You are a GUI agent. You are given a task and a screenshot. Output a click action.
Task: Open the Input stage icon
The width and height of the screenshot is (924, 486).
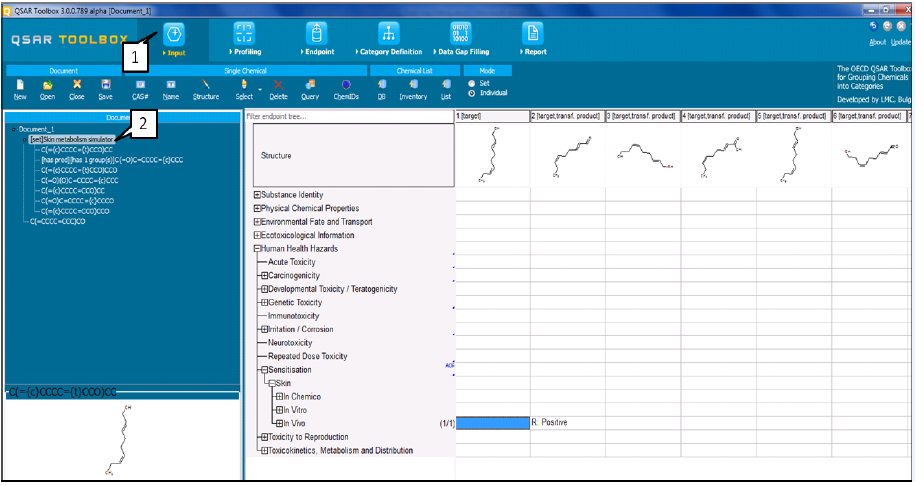pyautogui.click(x=174, y=34)
